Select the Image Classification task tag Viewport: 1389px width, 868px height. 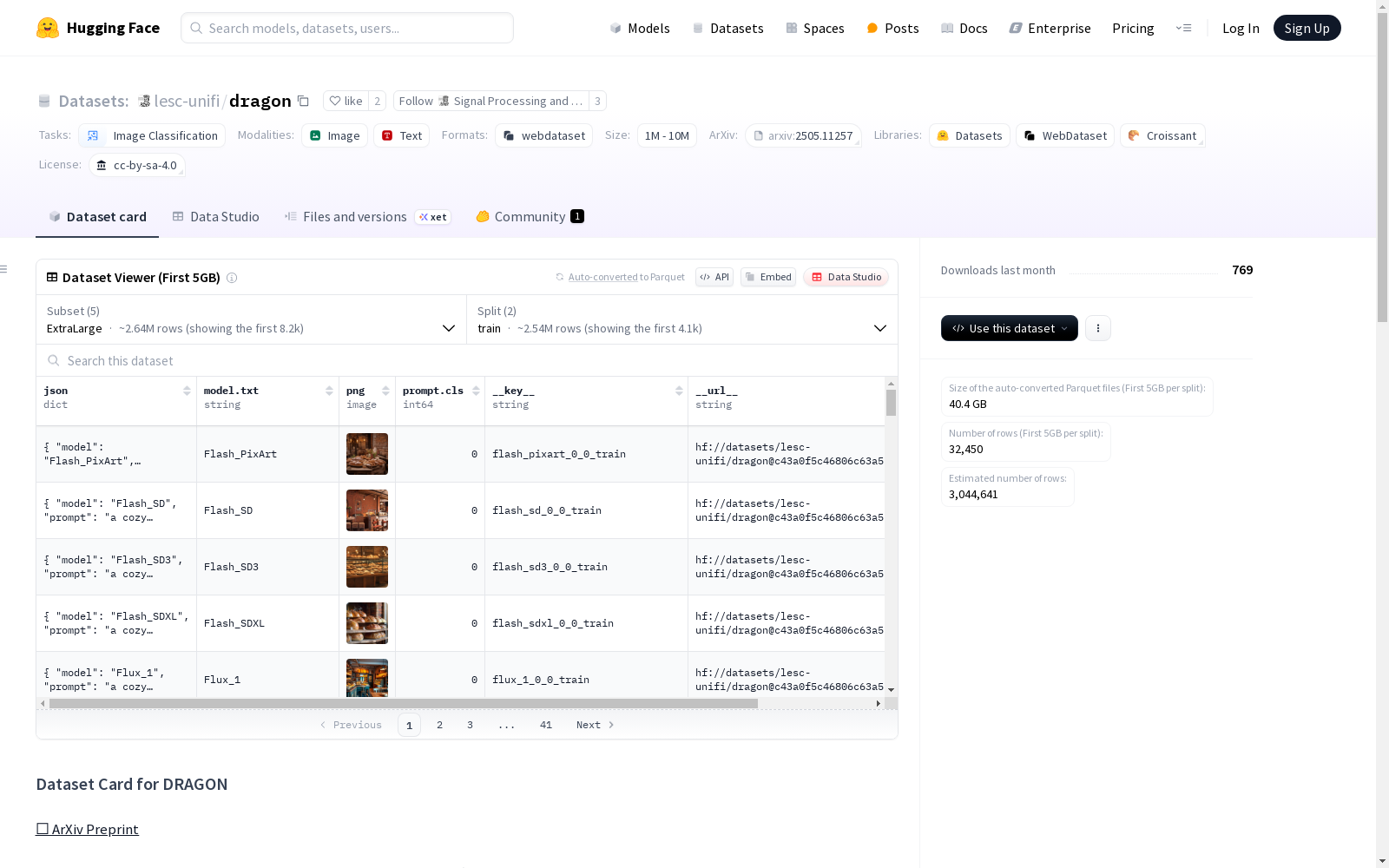click(x=152, y=135)
